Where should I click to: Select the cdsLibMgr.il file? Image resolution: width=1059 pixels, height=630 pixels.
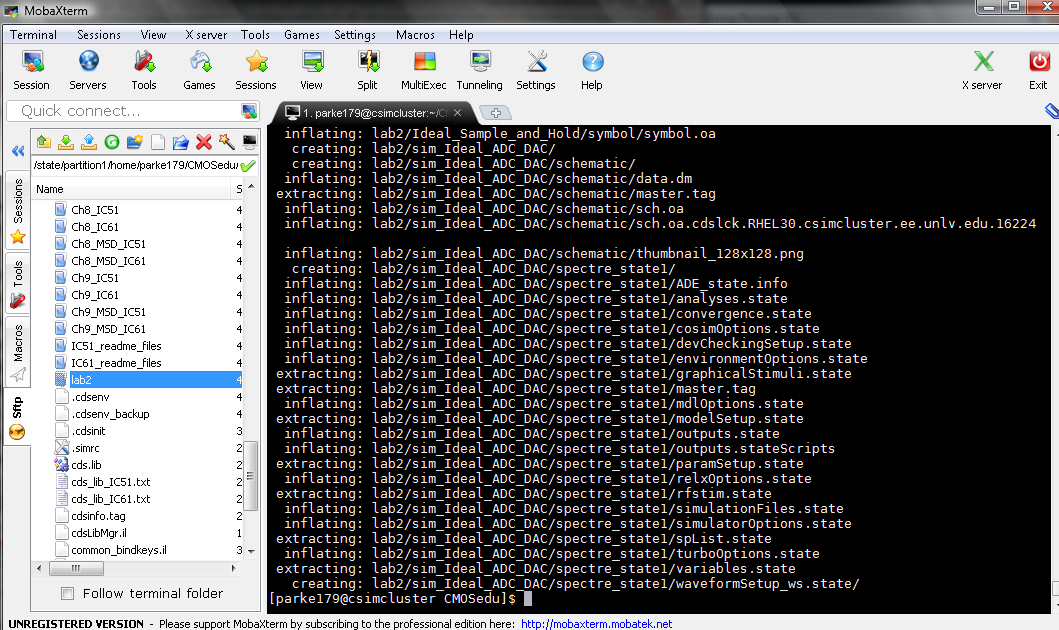coord(99,533)
